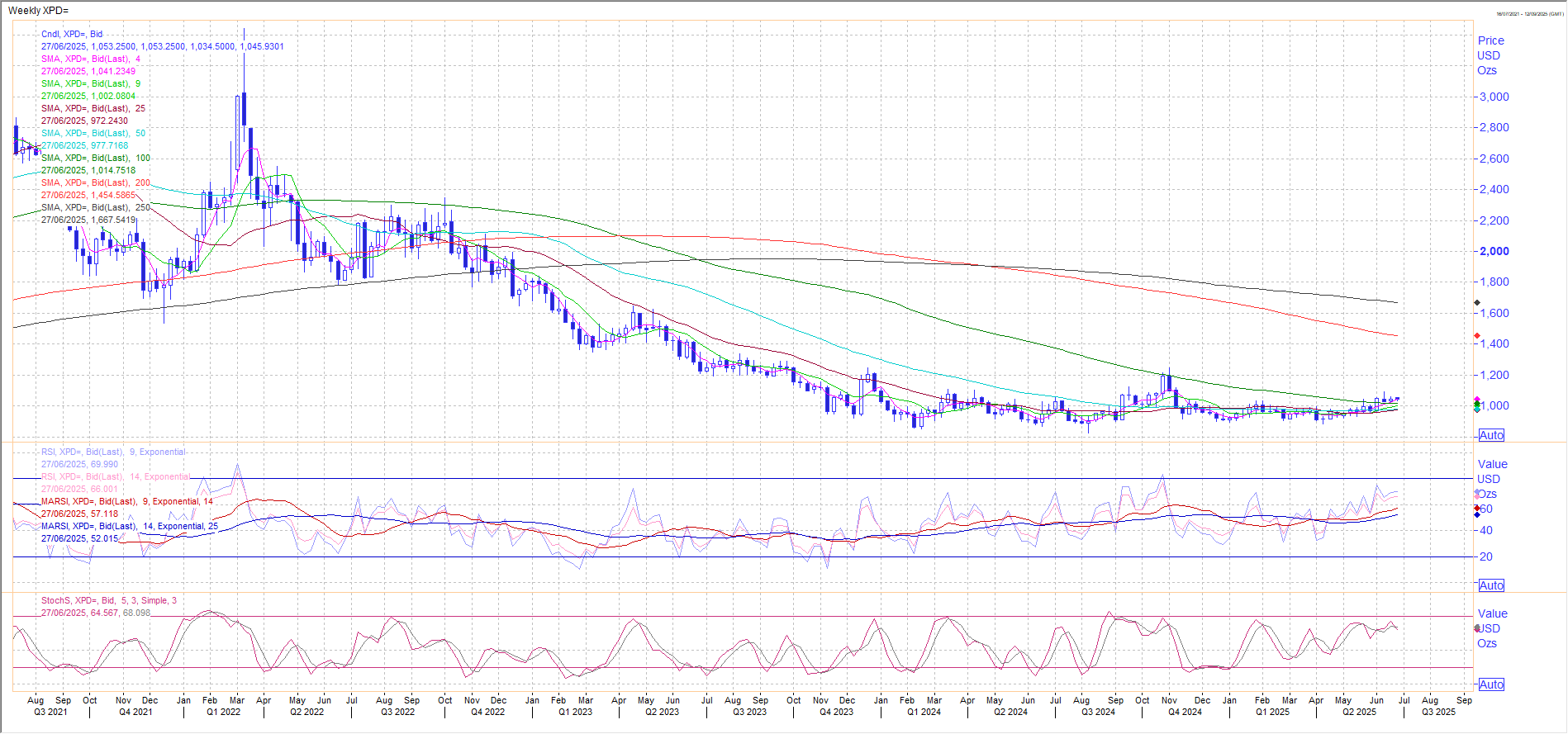Click the StochS values 64.567, 68.098
The width and height of the screenshot is (1568, 734).
tap(121, 613)
